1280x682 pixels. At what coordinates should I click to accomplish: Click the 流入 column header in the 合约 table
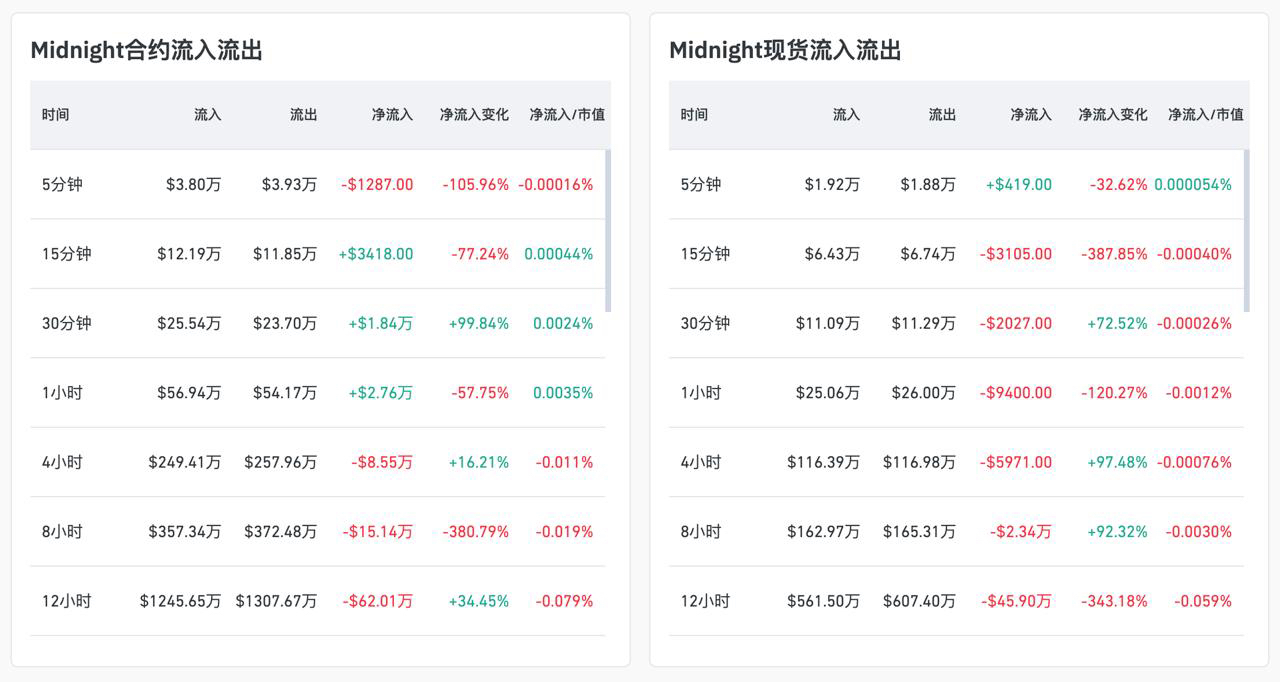207,115
